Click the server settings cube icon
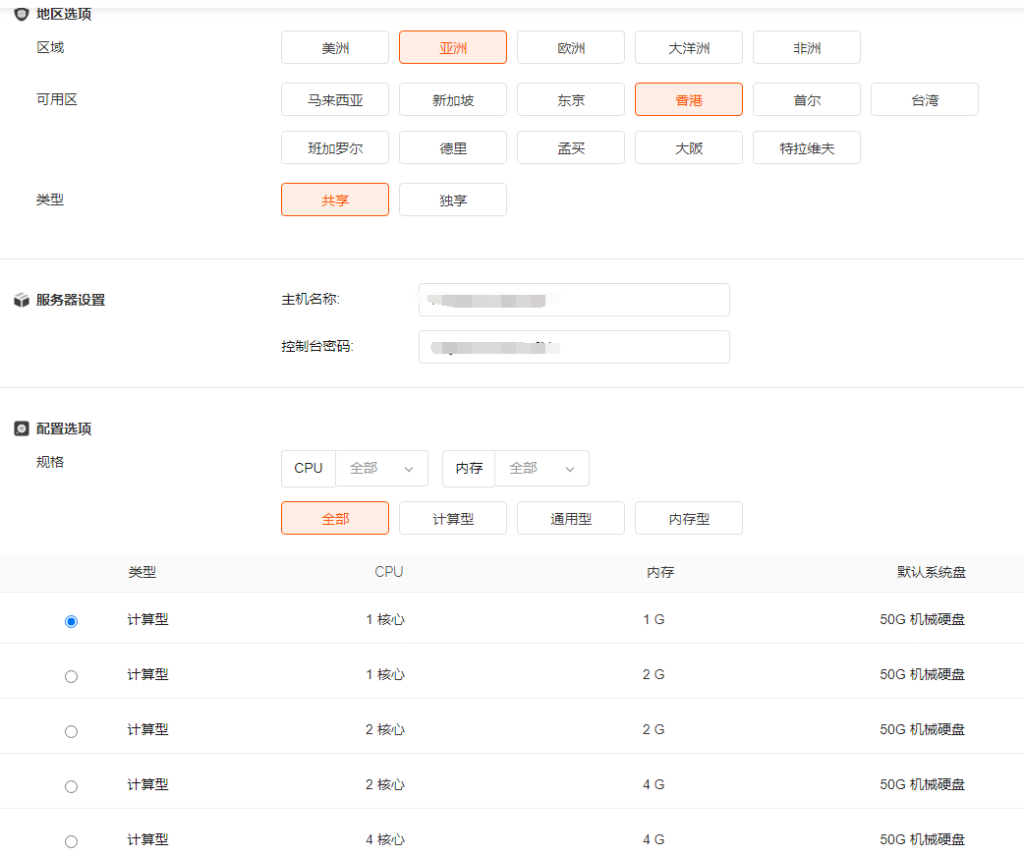Viewport: 1024px width, 857px height. [x=21, y=300]
